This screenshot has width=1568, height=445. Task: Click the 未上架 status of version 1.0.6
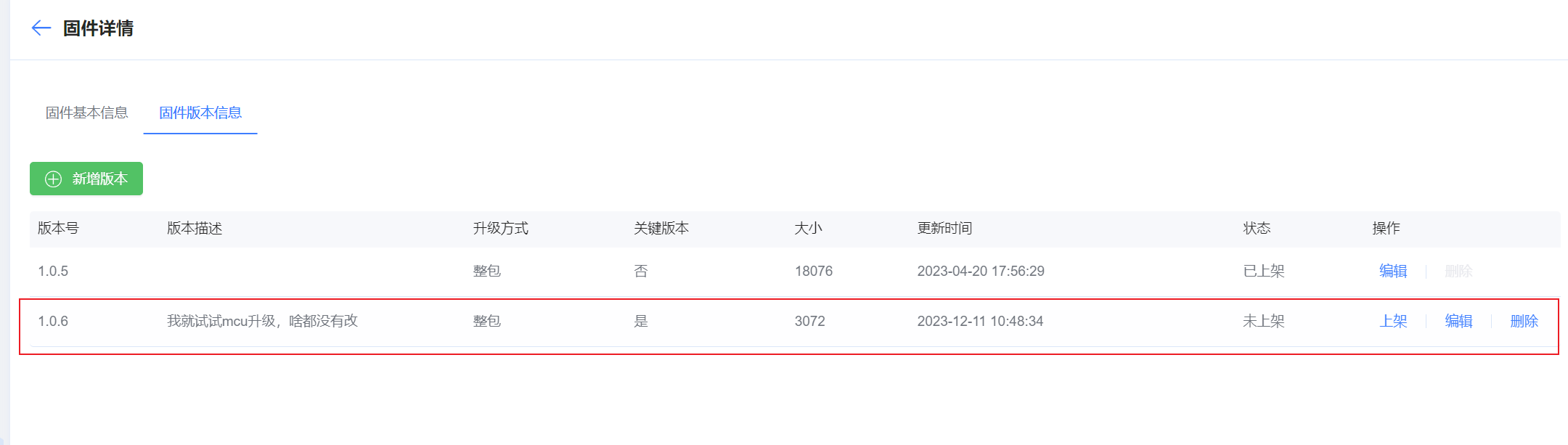pos(1264,321)
